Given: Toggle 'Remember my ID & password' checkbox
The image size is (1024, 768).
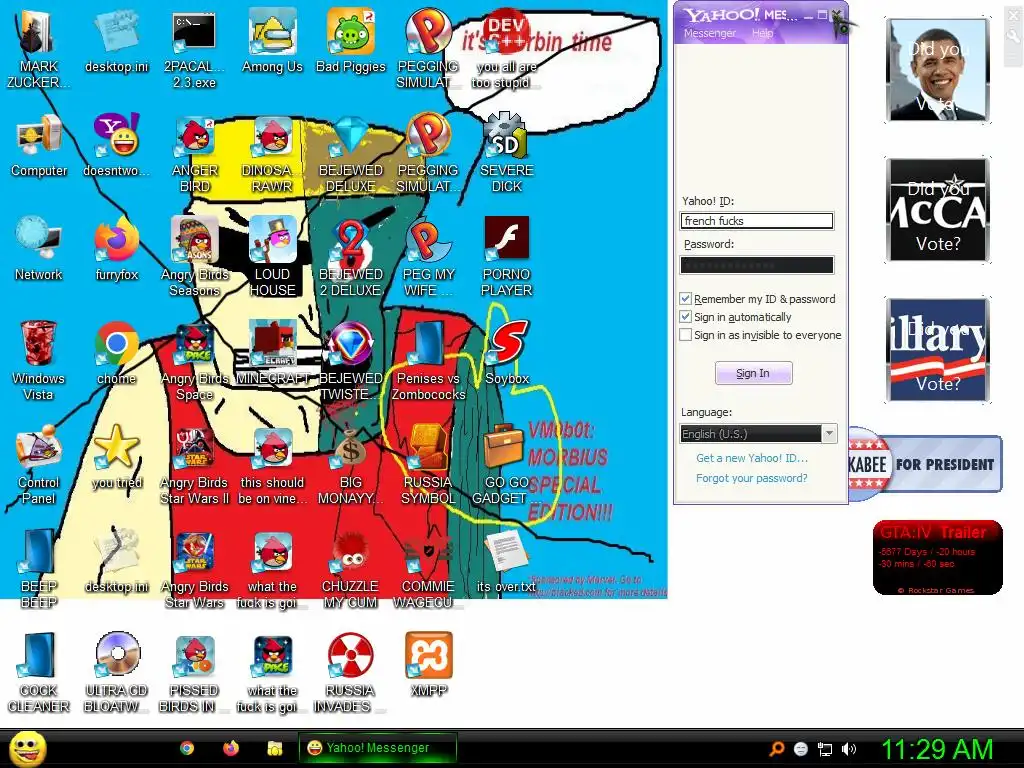Looking at the screenshot, I should coord(685,298).
